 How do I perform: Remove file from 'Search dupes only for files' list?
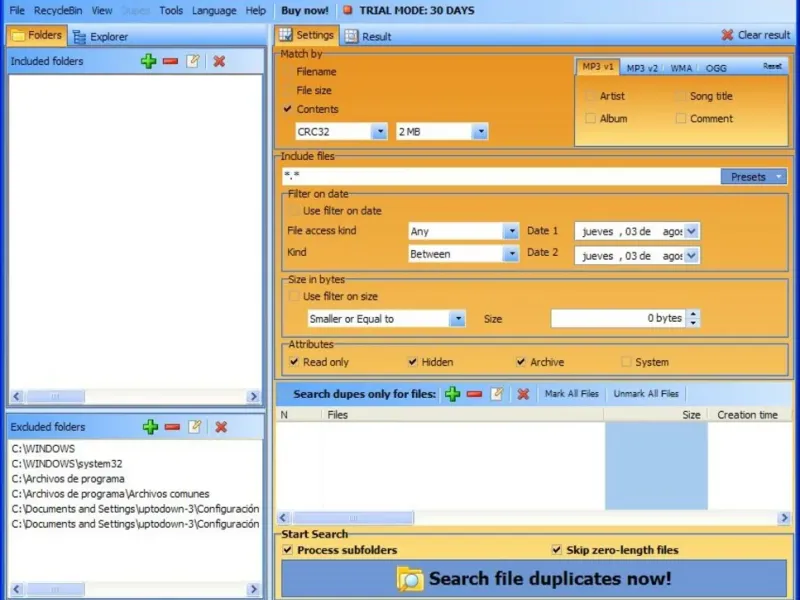tap(474, 394)
